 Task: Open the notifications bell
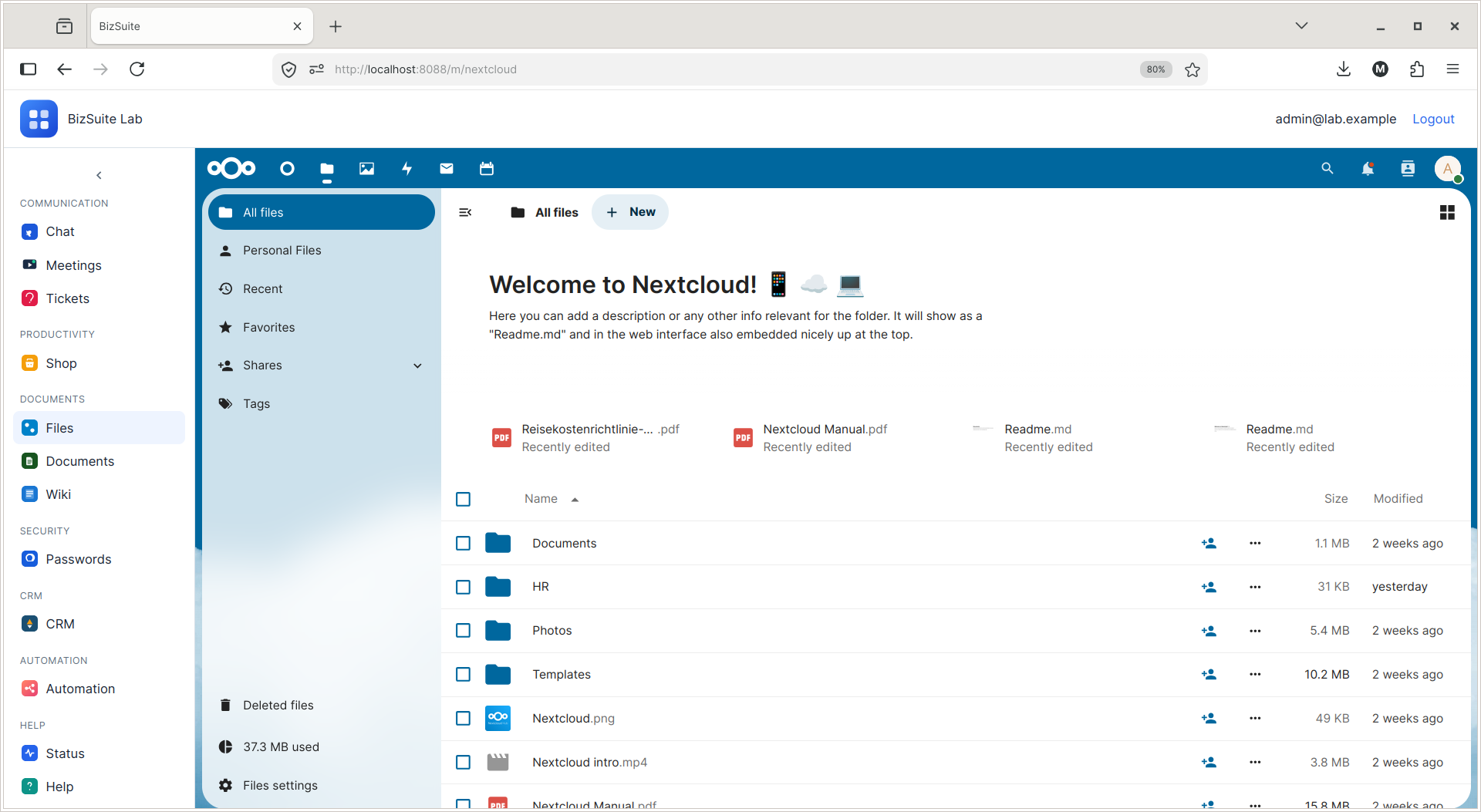[1368, 168]
